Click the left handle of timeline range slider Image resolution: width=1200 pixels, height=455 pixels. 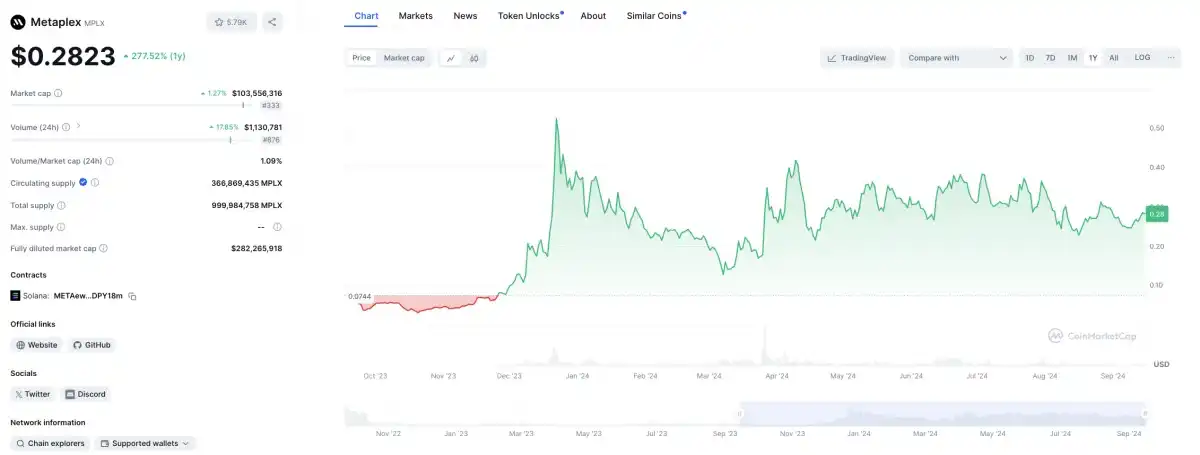pos(741,412)
